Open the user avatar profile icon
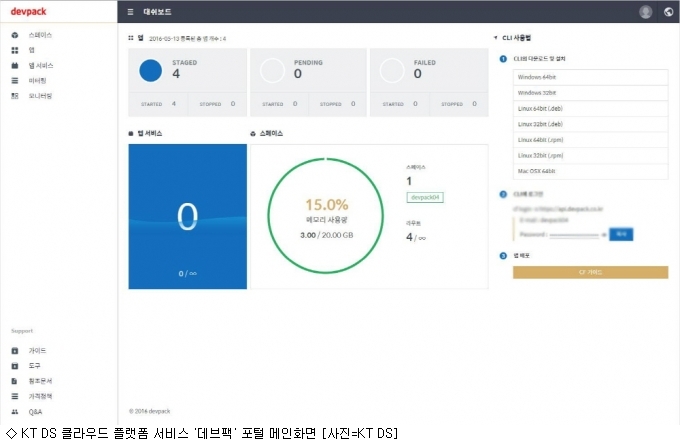This screenshot has width=680, height=445. [x=645, y=12]
